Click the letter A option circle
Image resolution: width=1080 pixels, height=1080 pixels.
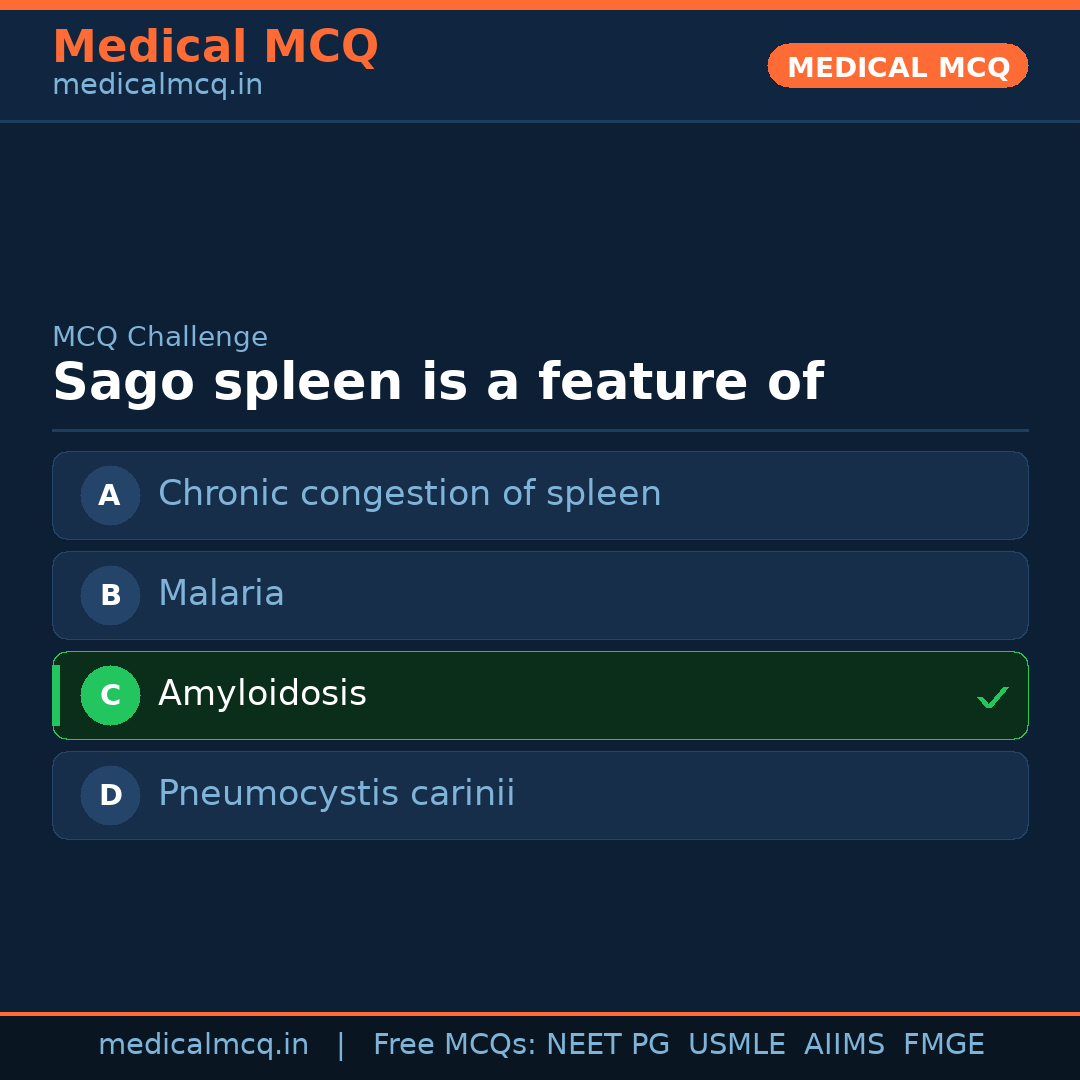[110, 495]
